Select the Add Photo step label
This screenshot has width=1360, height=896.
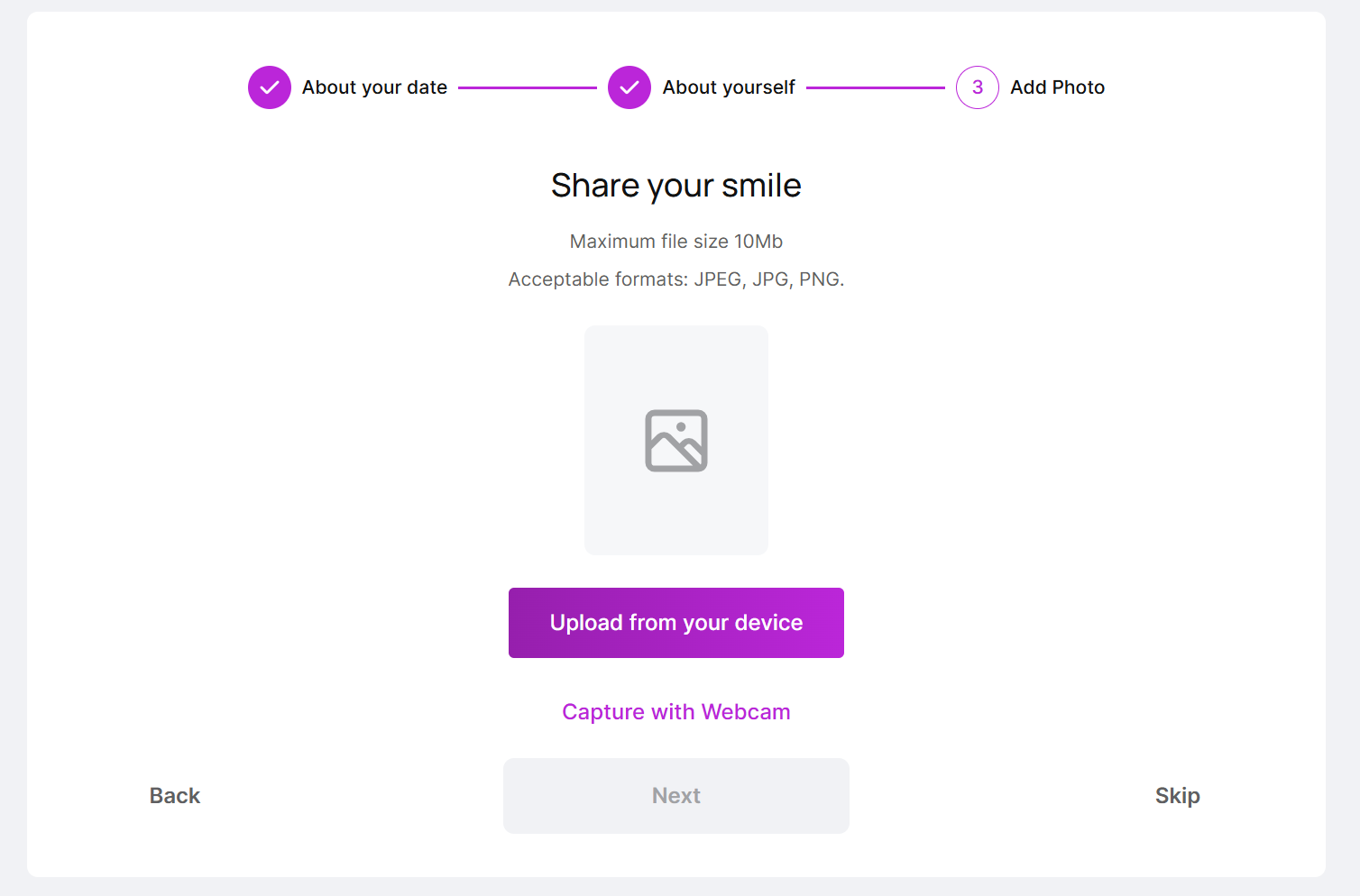coord(1057,87)
